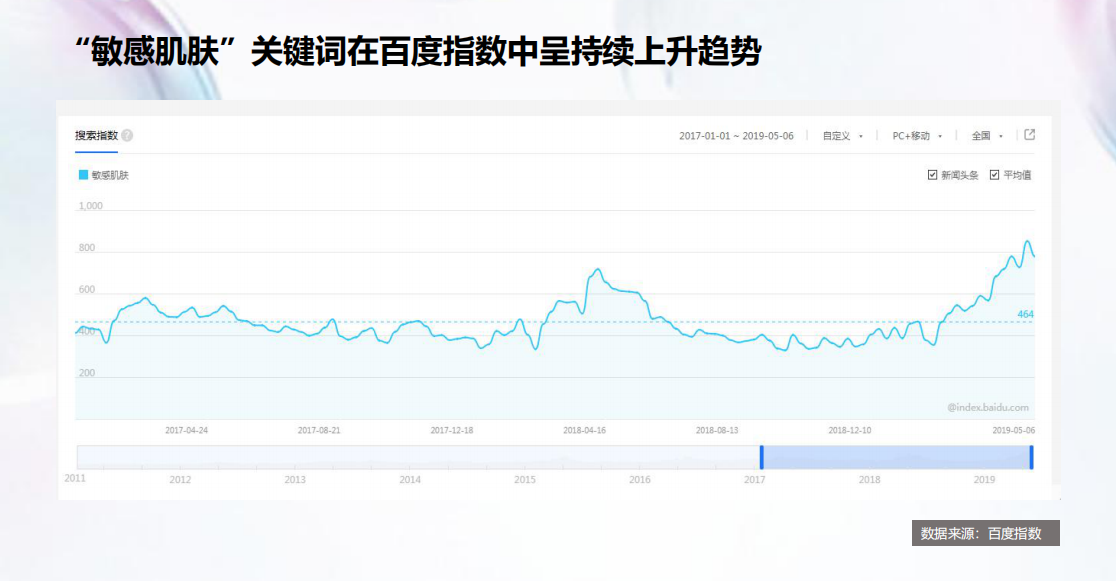Click the blue 敏感肌肤 legend color square
The width and height of the screenshot is (1116, 581).
83,175
